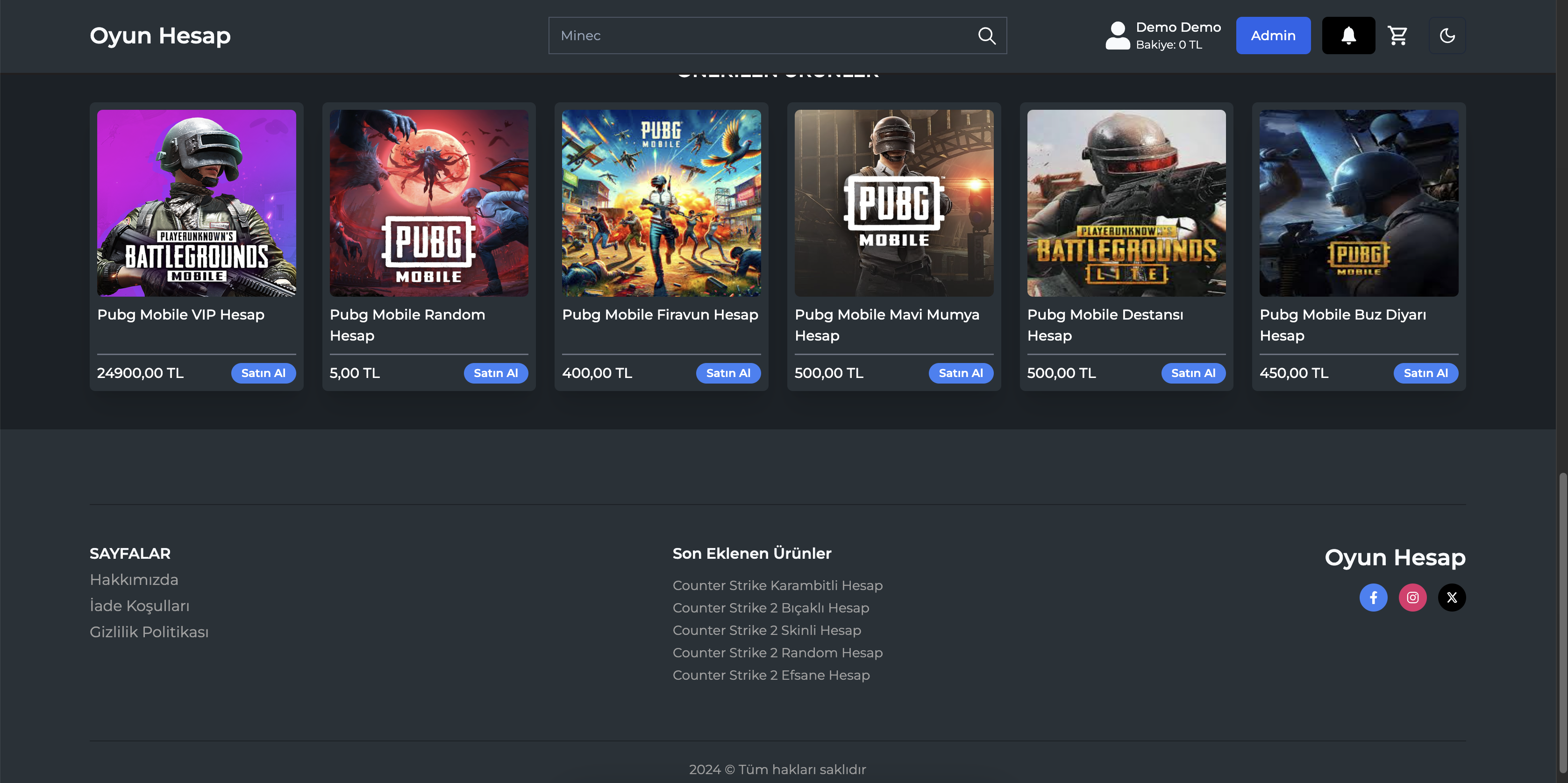Click Pubg Mobile Destansı Hesap title

tap(1105, 325)
